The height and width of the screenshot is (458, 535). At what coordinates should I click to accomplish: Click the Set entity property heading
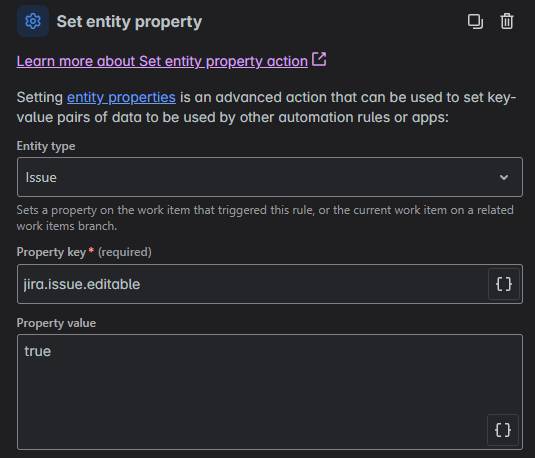coord(129,22)
